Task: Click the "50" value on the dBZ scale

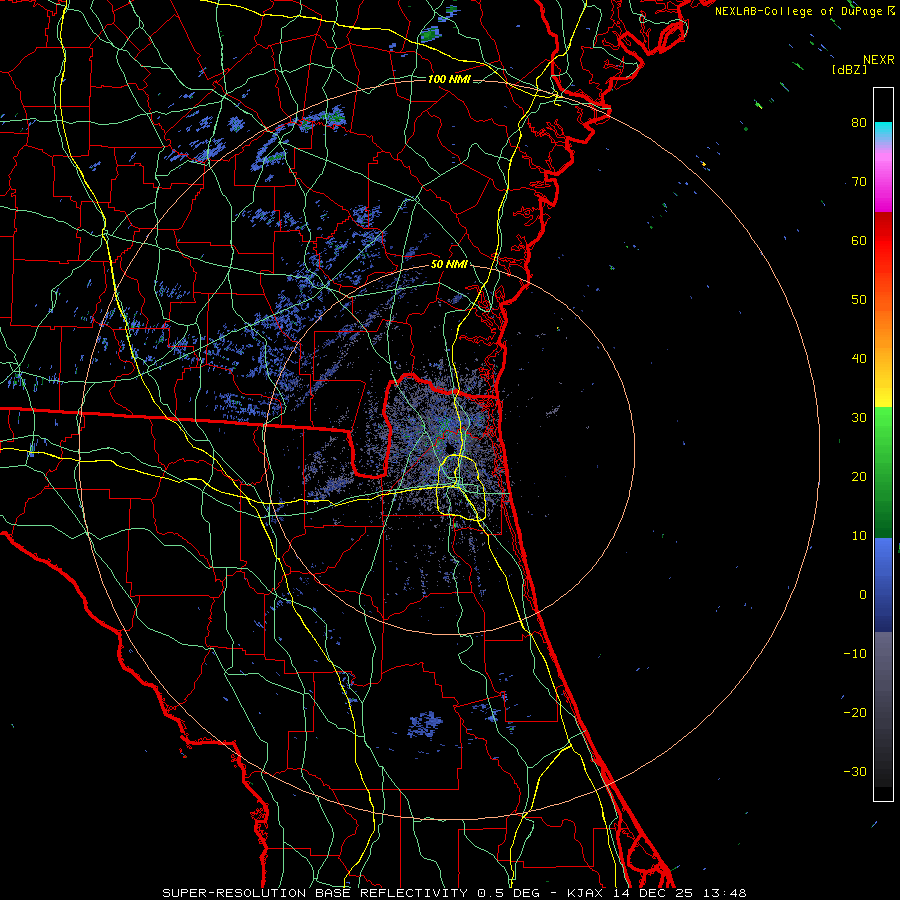Action: [859, 300]
